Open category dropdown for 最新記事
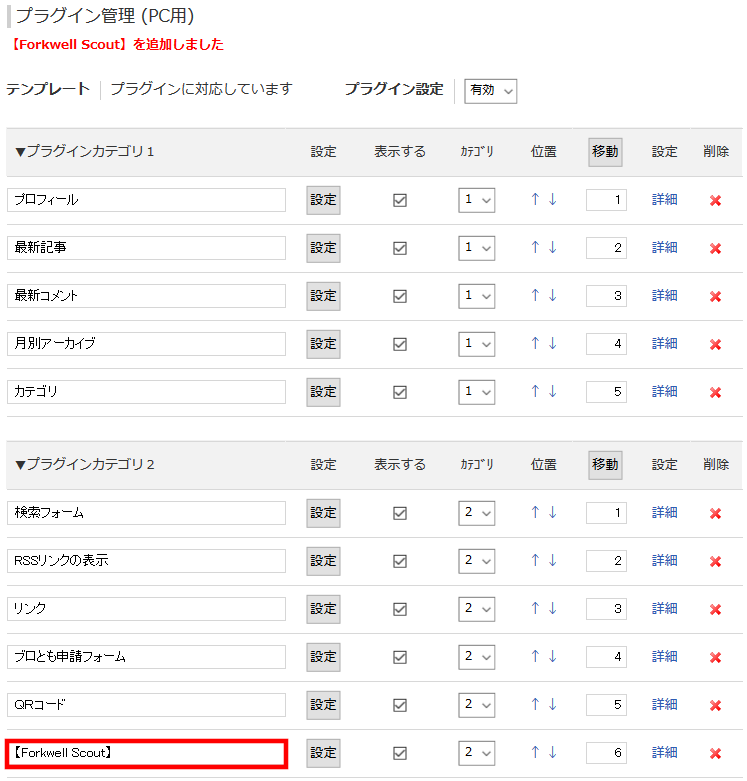 [x=477, y=248]
